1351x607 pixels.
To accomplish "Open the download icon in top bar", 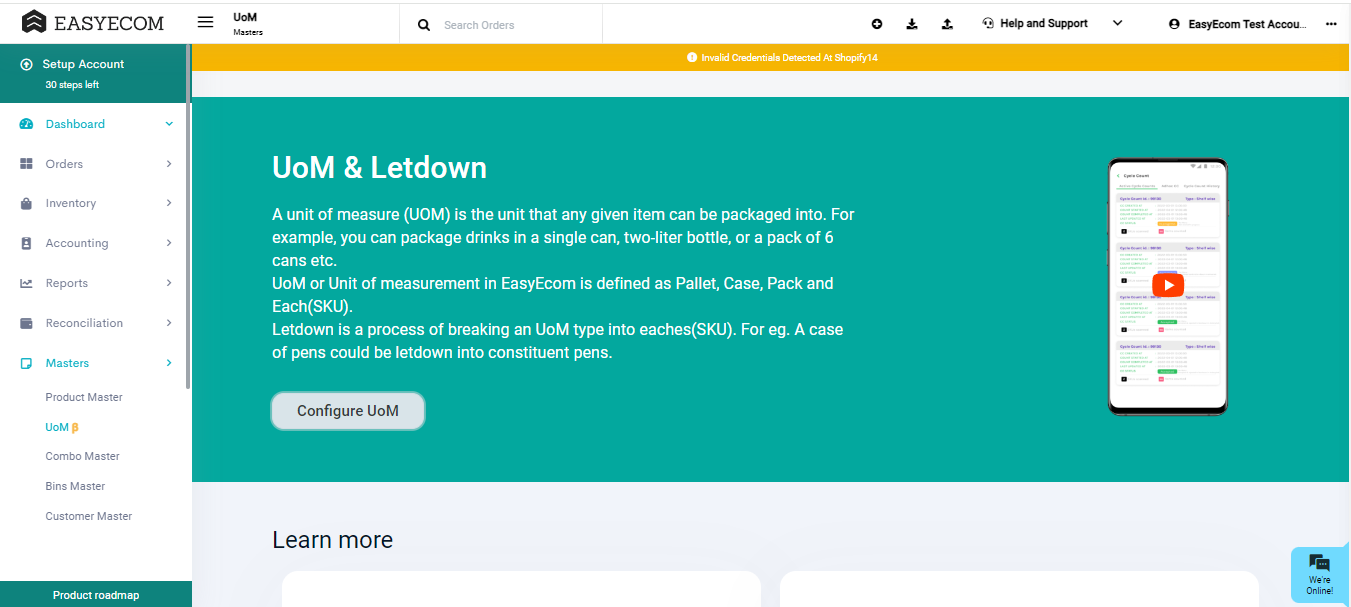I will point(912,24).
